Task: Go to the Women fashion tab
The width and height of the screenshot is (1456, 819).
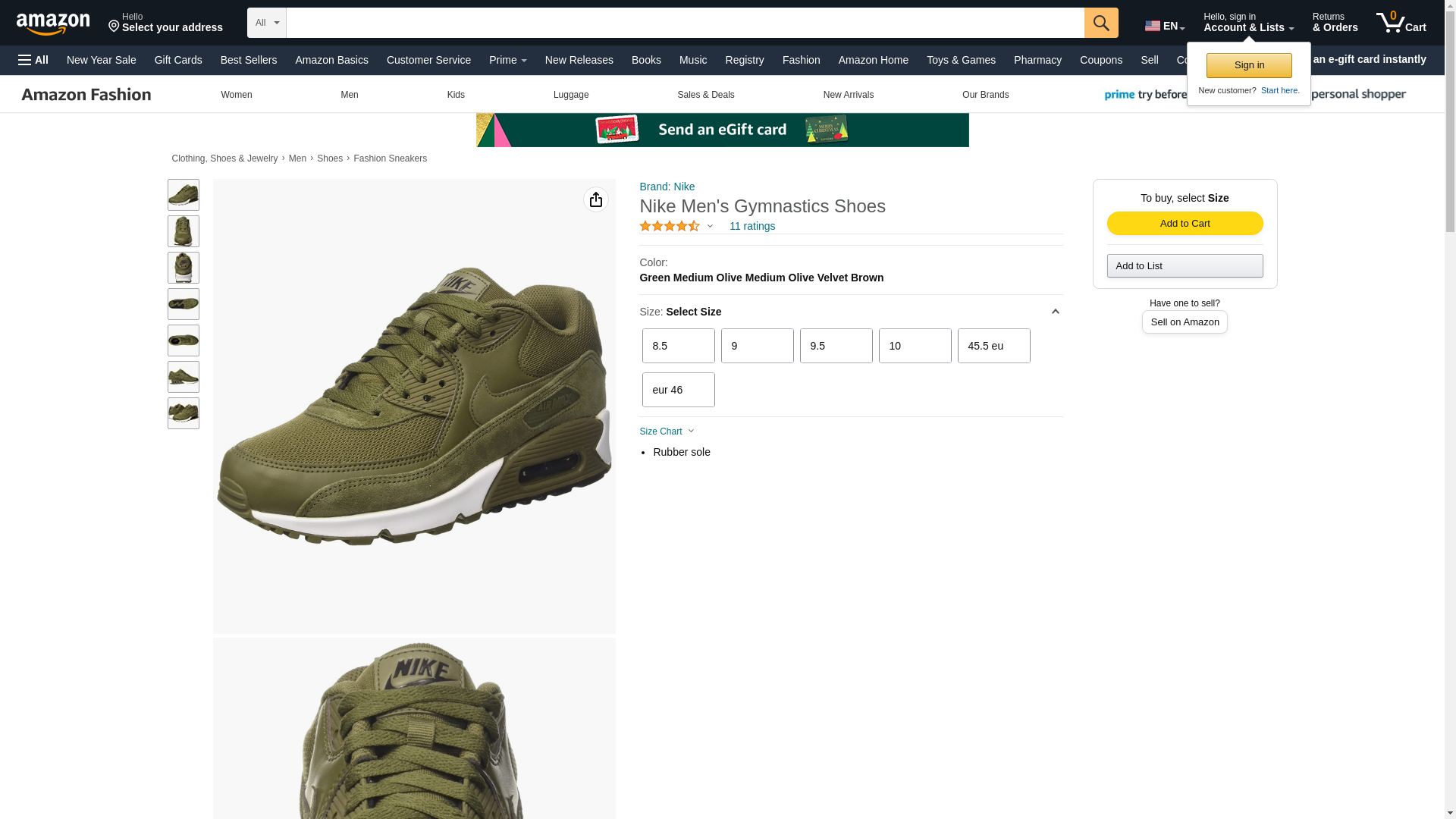Action: click(x=236, y=95)
